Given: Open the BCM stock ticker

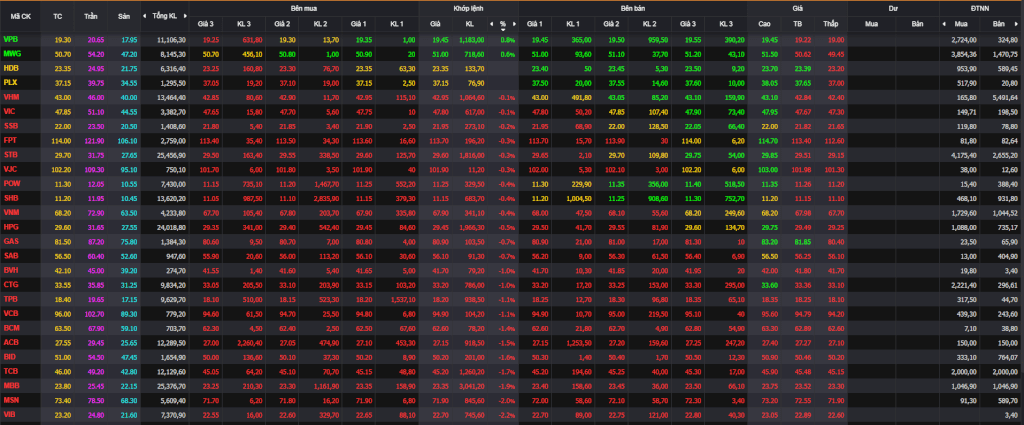Looking at the screenshot, I should (x=11, y=327).
